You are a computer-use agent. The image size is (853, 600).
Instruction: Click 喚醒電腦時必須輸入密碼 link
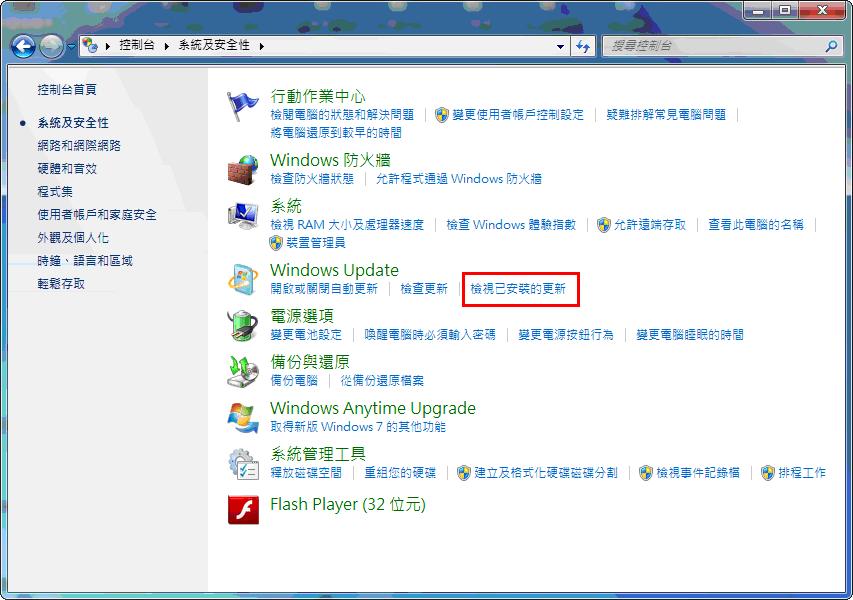pyautogui.click(x=430, y=335)
